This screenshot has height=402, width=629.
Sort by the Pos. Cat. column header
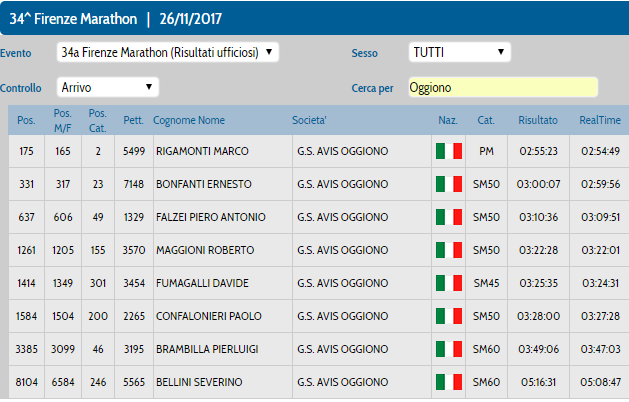point(97,120)
